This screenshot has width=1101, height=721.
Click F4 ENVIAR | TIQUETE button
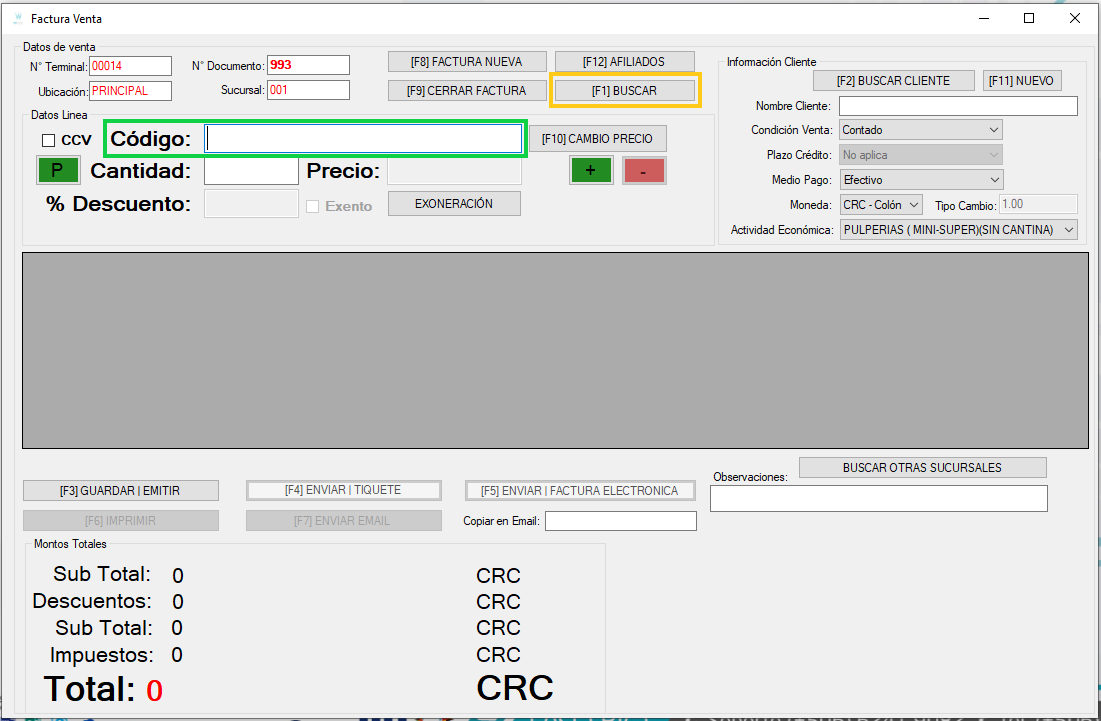[x=343, y=490]
